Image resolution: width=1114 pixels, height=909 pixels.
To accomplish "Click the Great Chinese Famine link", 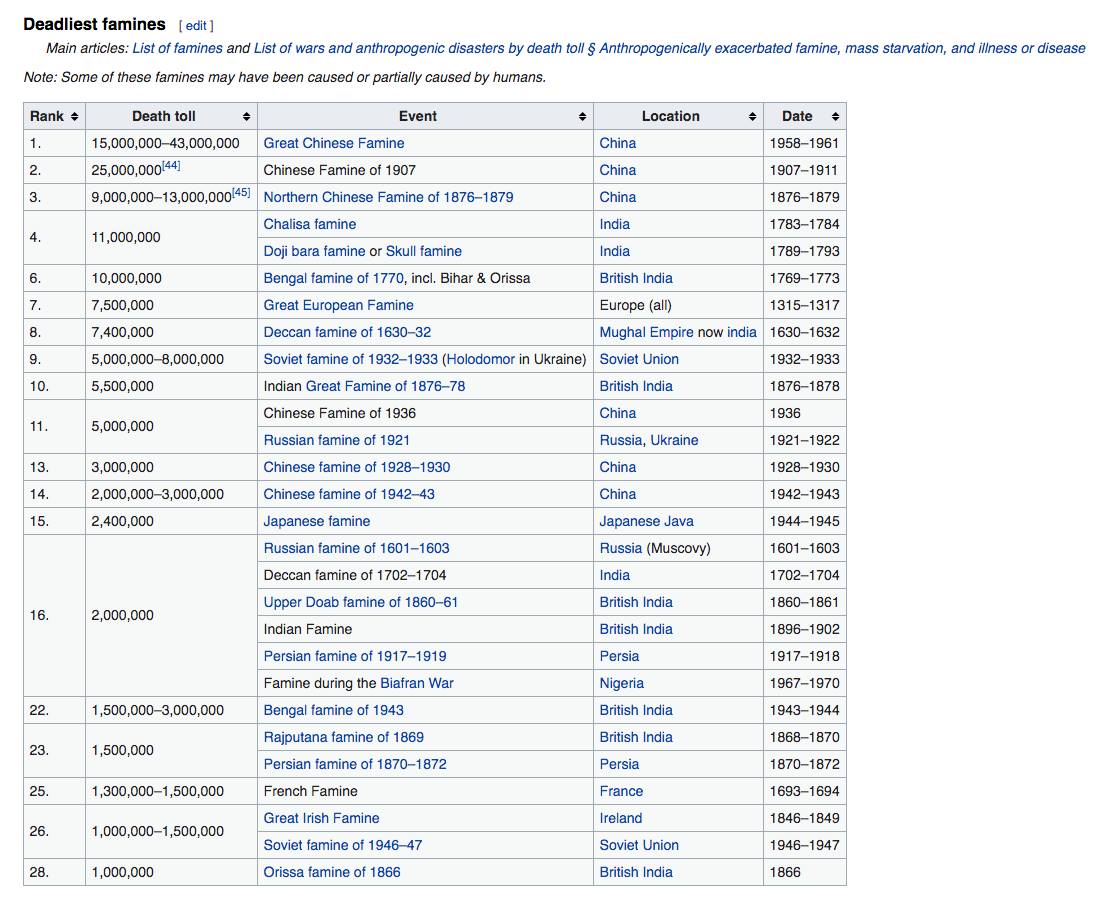I will pyautogui.click(x=334, y=143).
